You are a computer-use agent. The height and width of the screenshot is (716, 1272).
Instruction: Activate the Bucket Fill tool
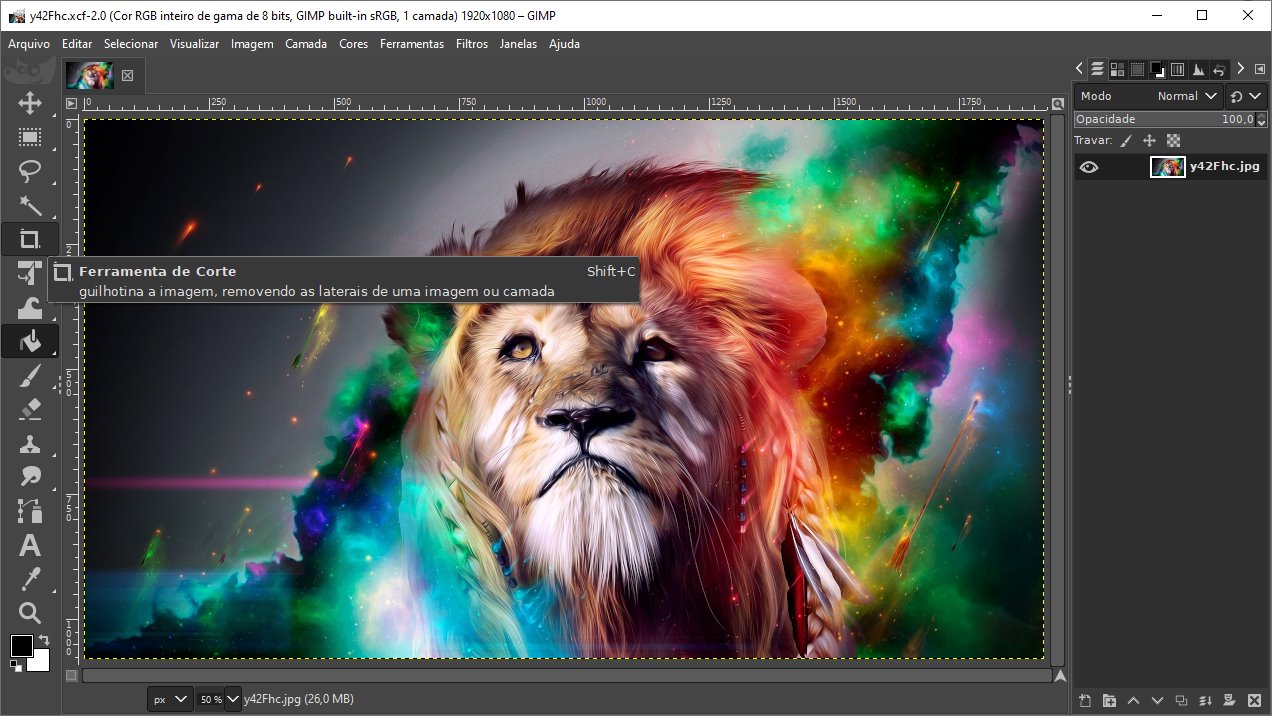30,341
